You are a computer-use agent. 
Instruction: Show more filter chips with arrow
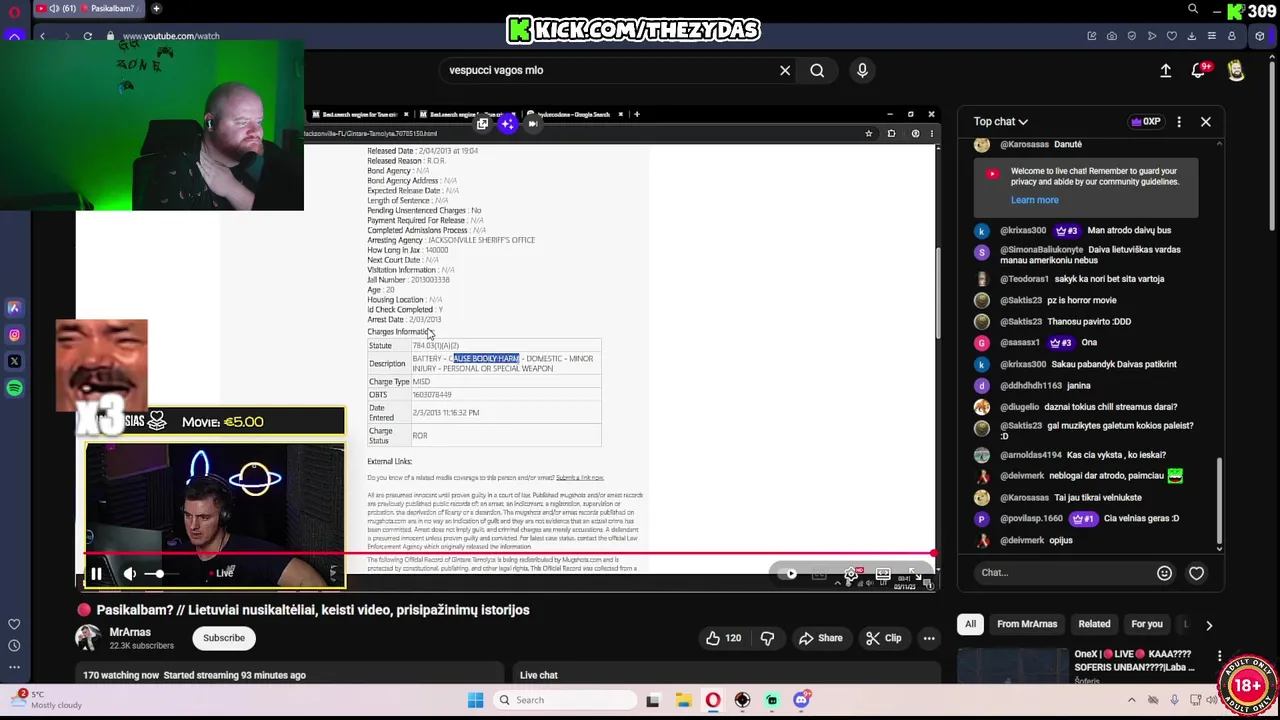pyautogui.click(x=1208, y=625)
